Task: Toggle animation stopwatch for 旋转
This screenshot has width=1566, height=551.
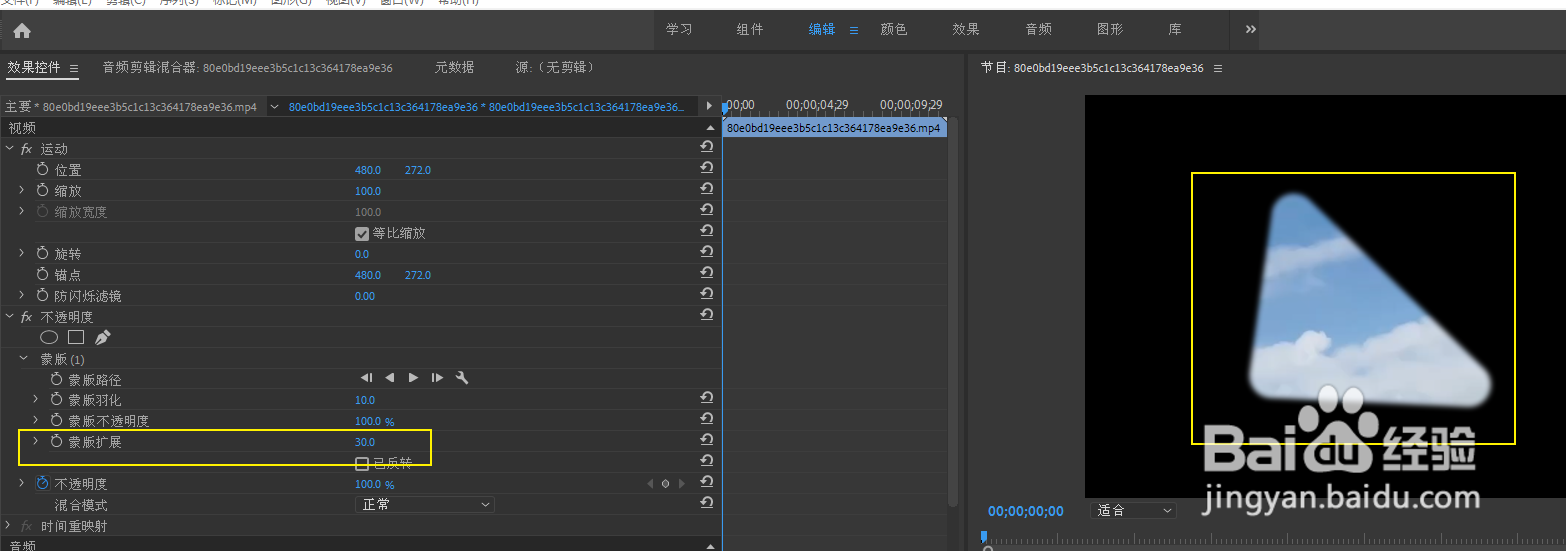Action: pyautogui.click(x=42, y=254)
